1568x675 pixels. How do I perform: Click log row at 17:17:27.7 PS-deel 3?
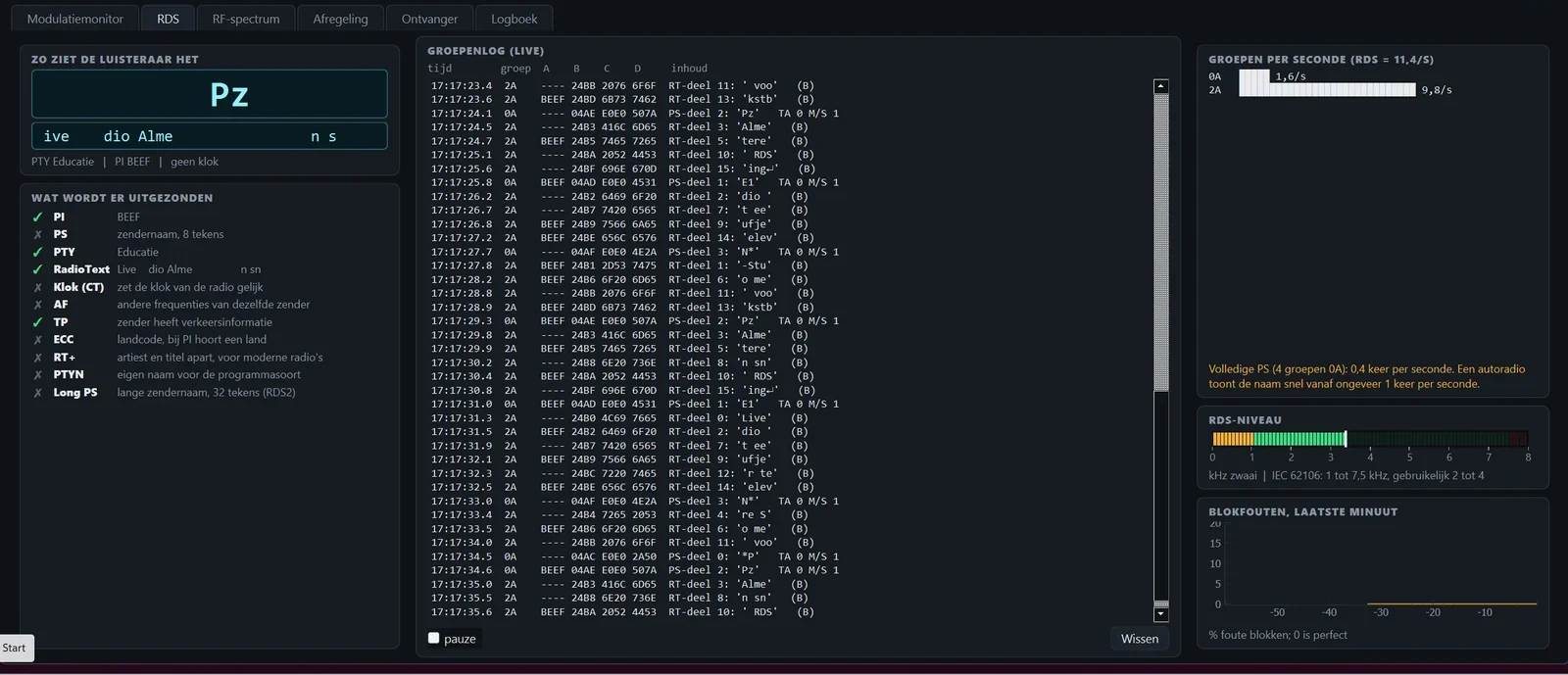[x=635, y=252]
